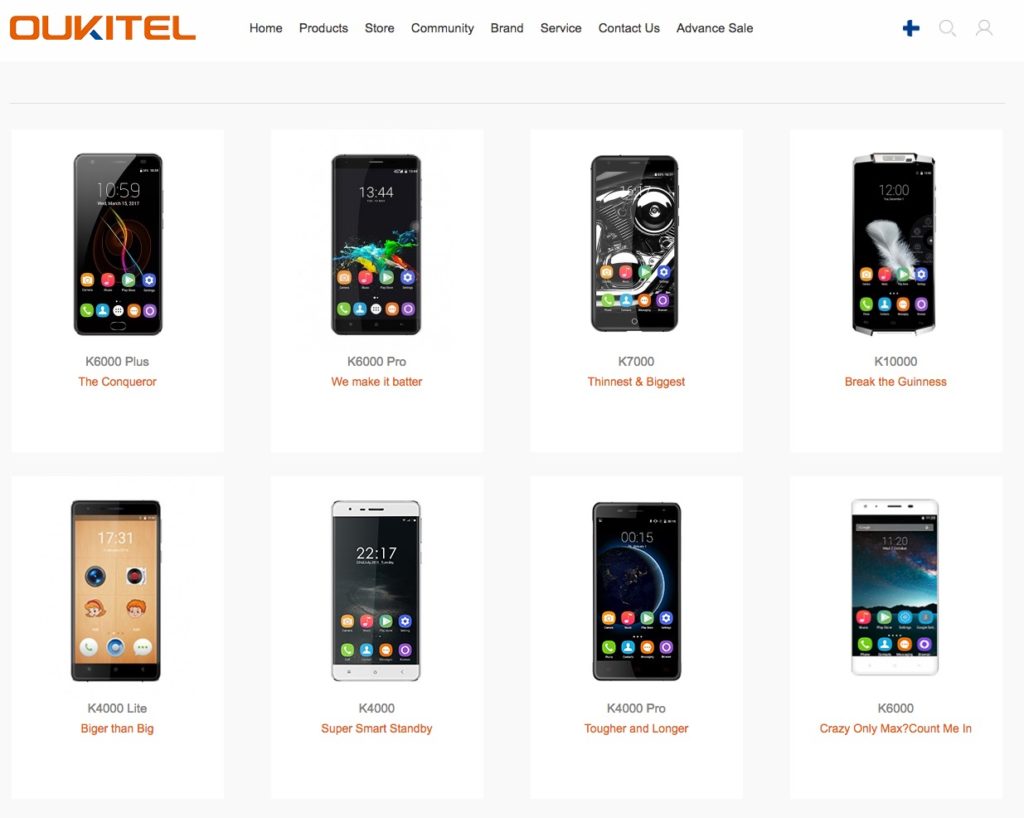Viewport: 1024px width, 818px height.
Task: Click the Thinnest & Biggest tagline
Action: 636,382
